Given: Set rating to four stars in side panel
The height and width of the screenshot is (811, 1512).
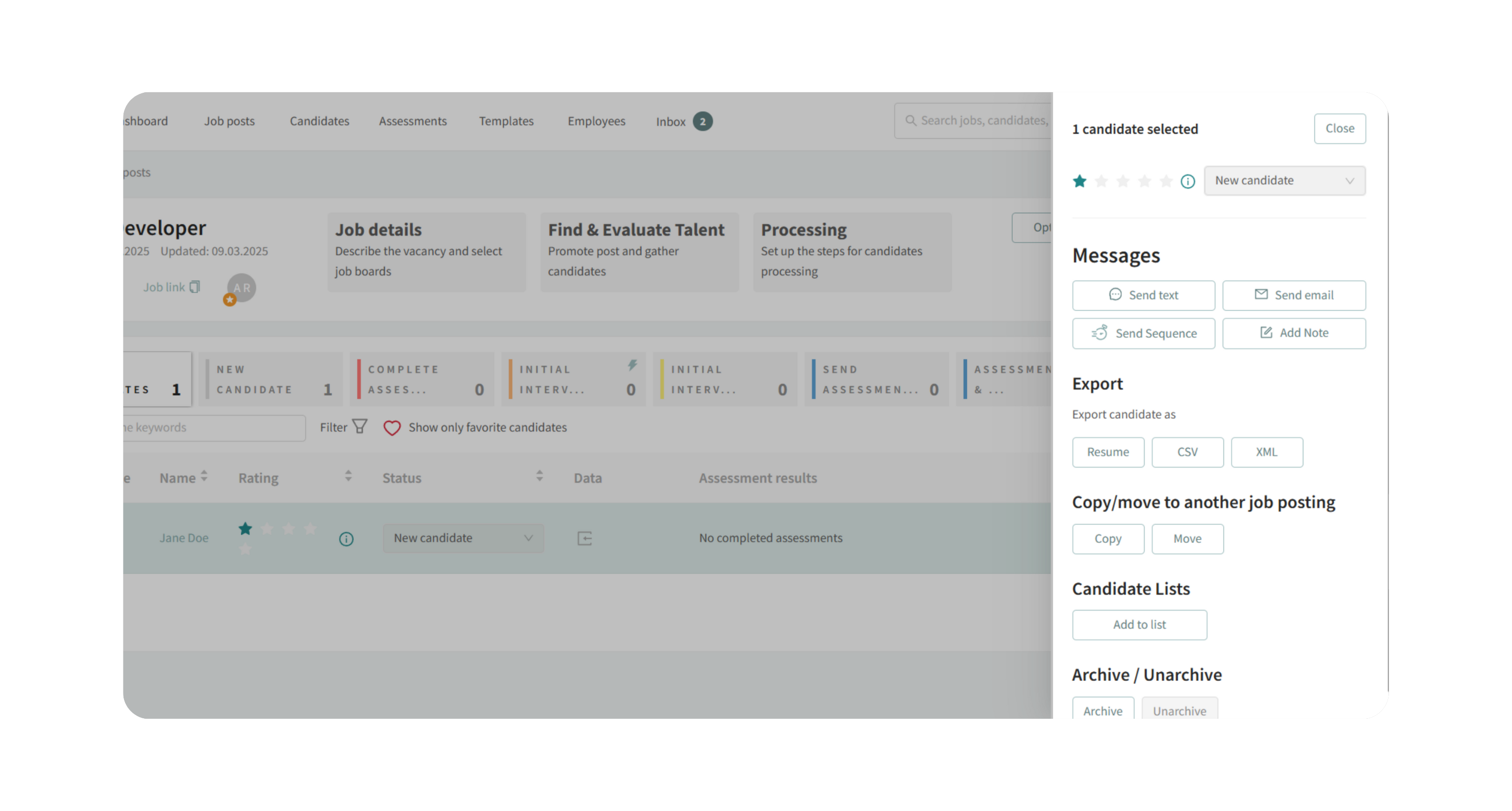Looking at the screenshot, I should pos(1145,181).
